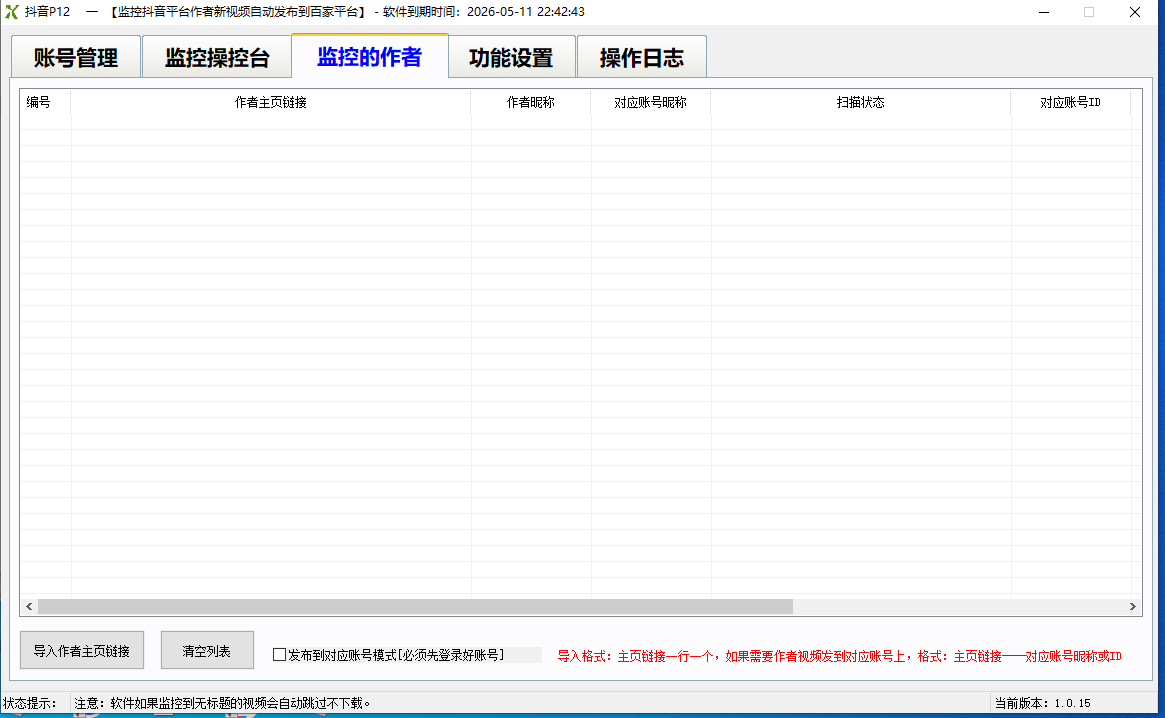Click the horizontal scrollbar left arrow
This screenshot has height=718, width=1165.
[x=29, y=607]
